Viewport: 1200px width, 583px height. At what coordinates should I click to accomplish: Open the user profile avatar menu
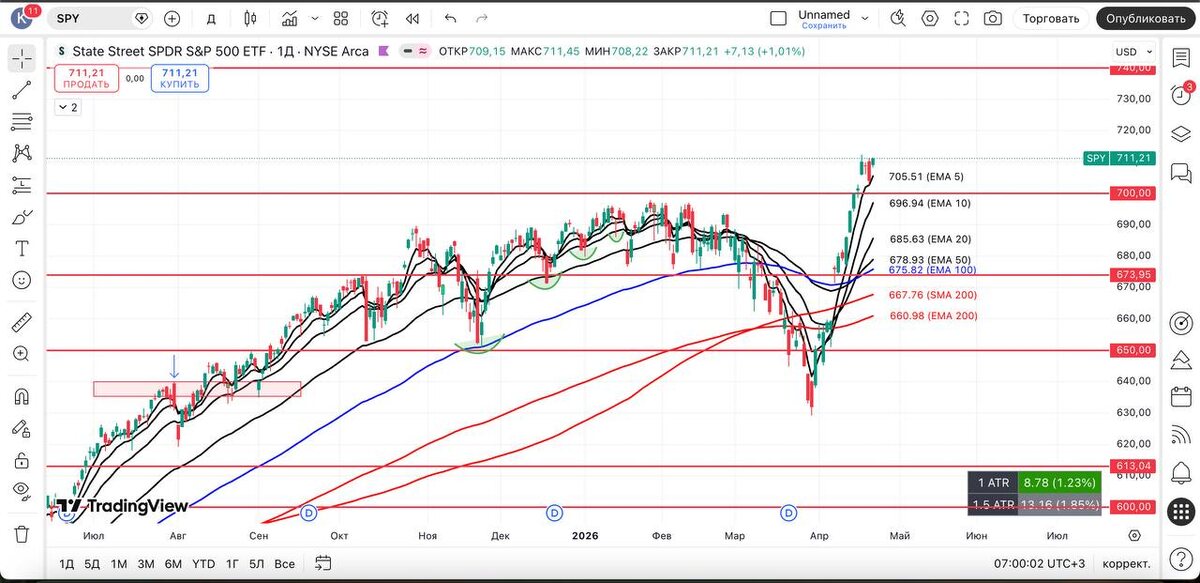pos(21,18)
